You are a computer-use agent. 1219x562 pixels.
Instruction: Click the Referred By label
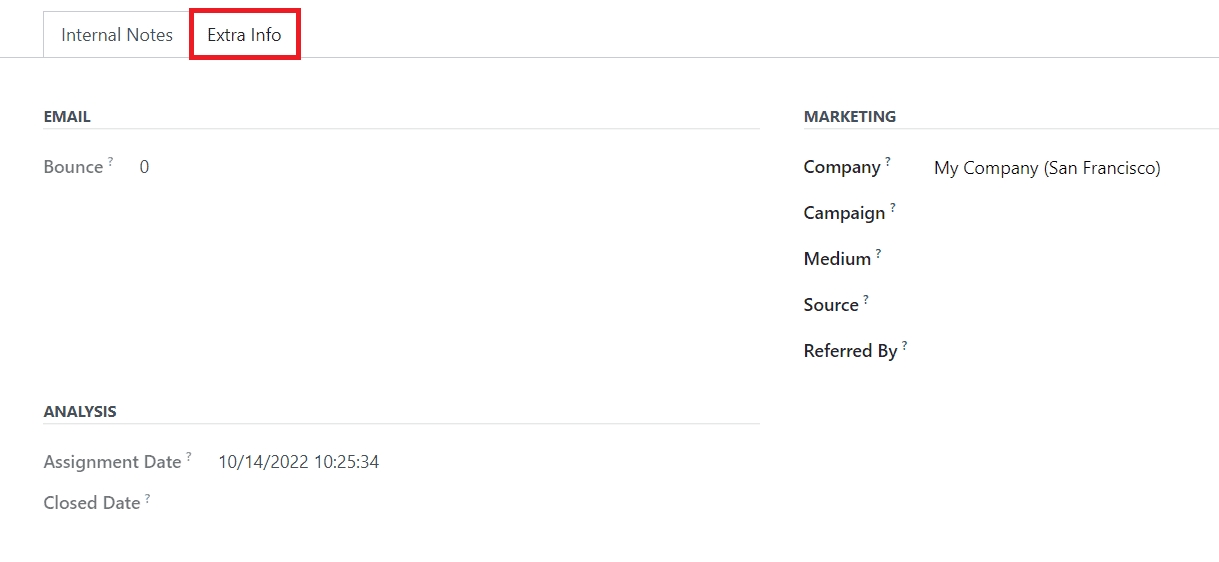point(850,351)
